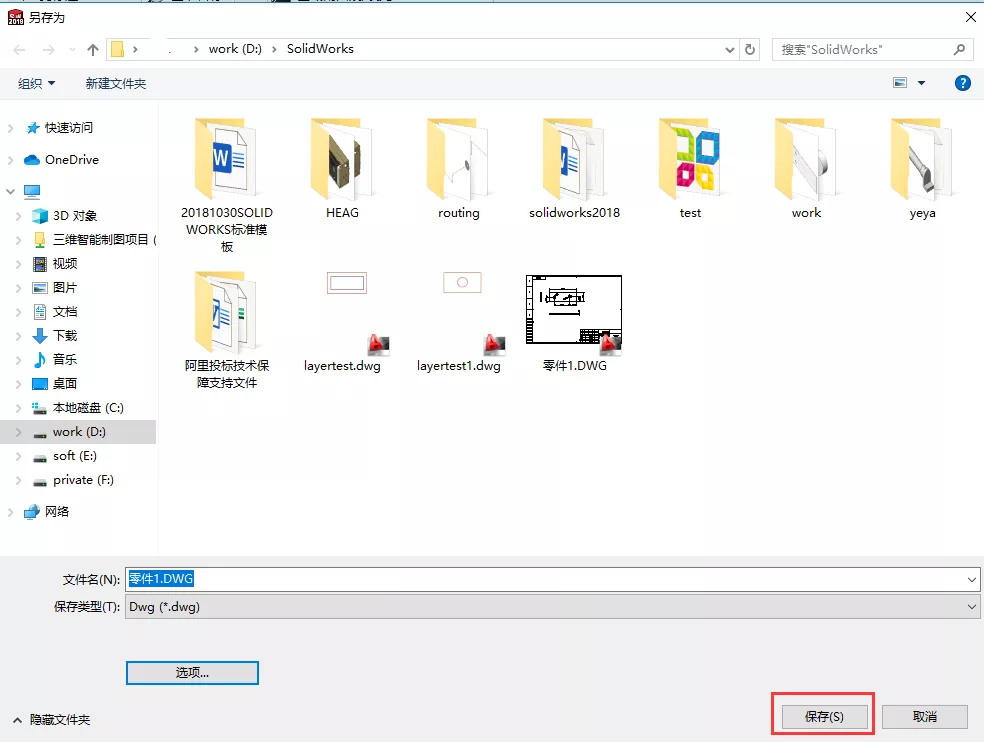The width and height of the screenshot is (984, 742).
Task: Create a folder with 新建文件夹
Action: [x=115, y=83]
